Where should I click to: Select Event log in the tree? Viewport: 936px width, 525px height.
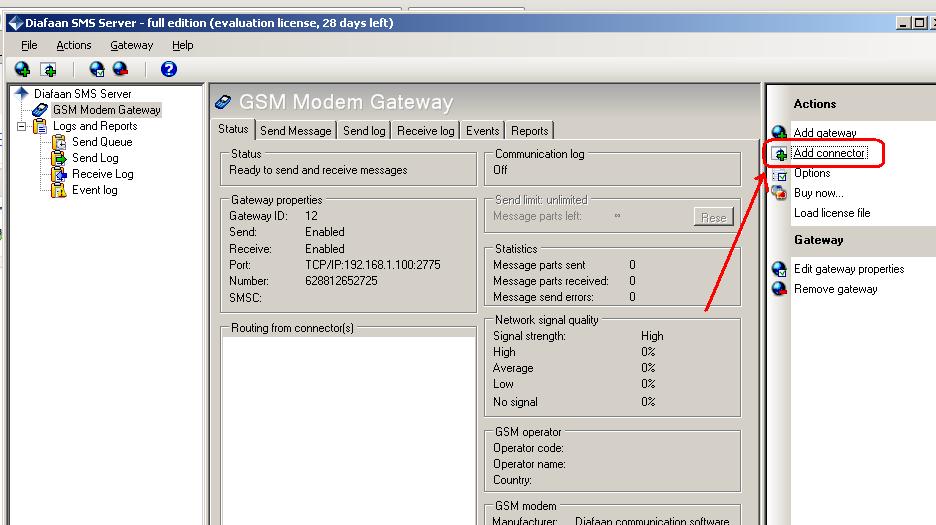click(94, 191)
